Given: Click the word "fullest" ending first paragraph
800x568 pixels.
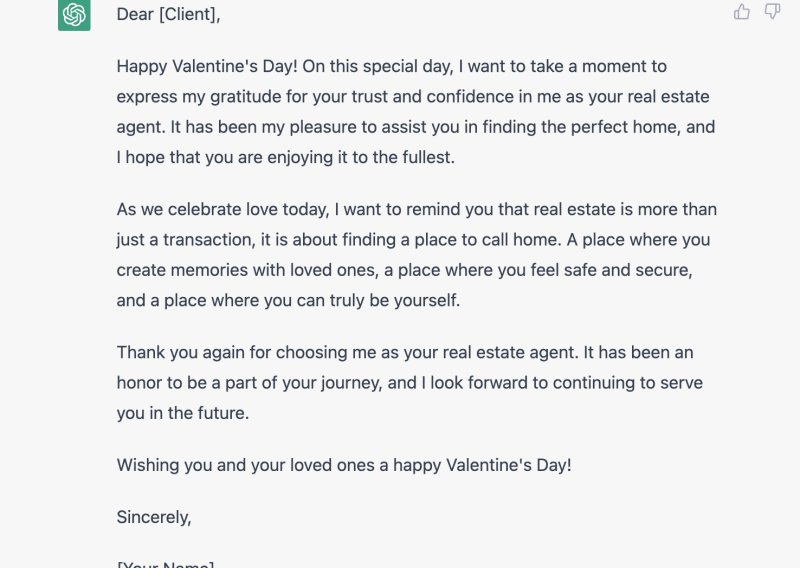Looking at the screenshot, I should point(426,157).
